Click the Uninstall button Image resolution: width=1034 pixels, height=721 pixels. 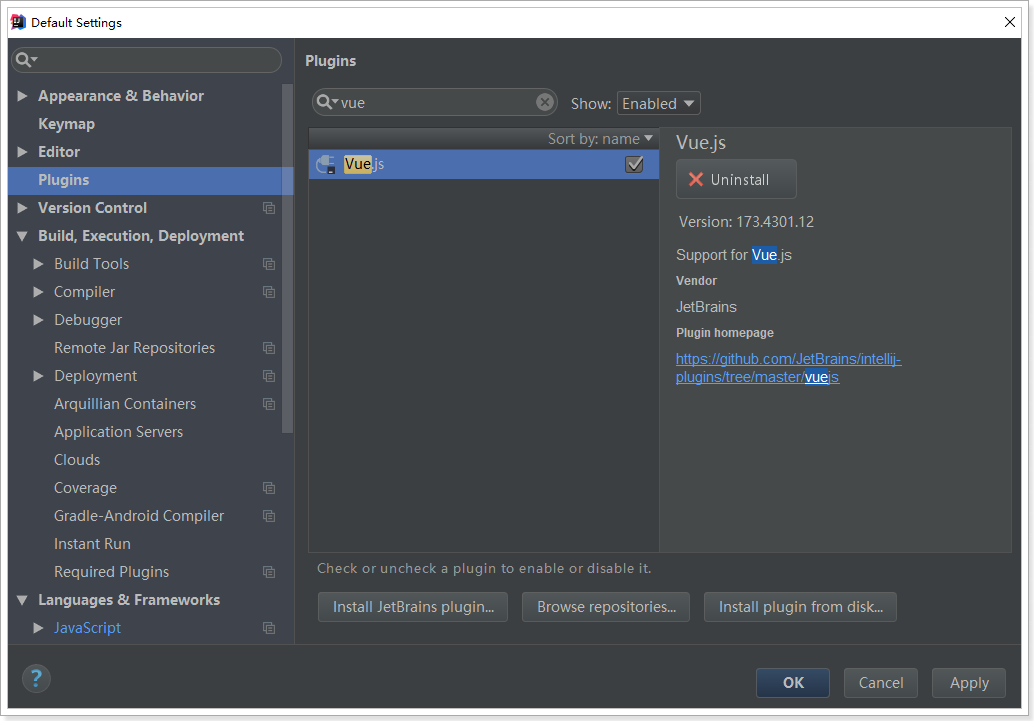(736, 180)
